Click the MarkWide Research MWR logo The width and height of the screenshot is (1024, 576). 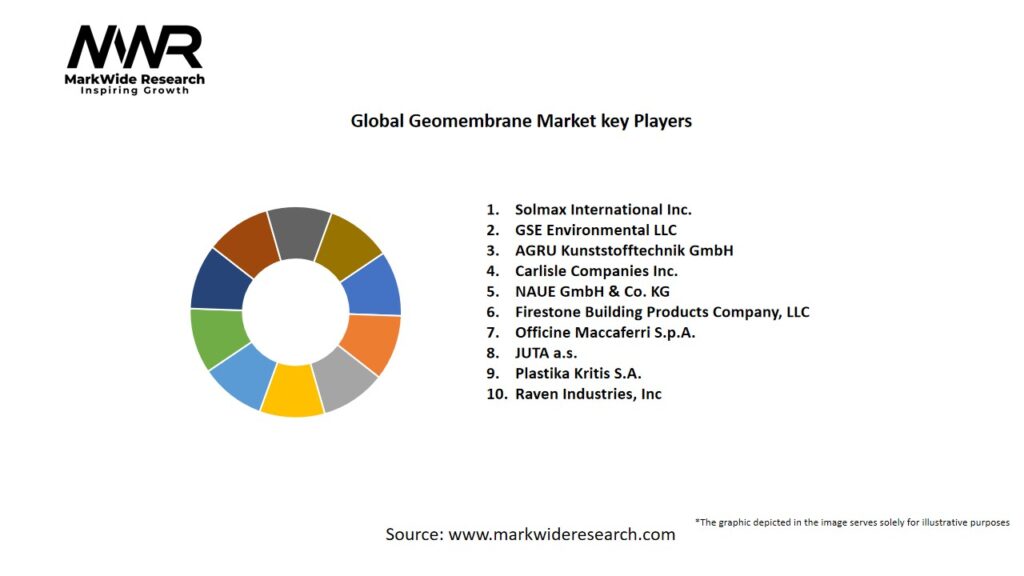coord(135,58)
